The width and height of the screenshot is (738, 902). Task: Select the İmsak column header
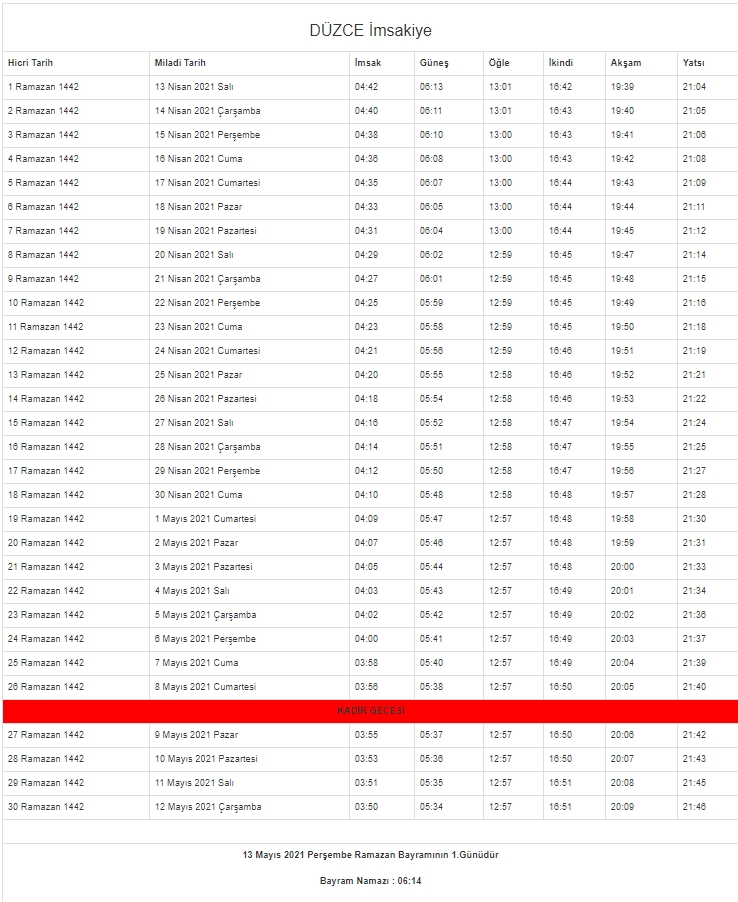pyautogui.click(x=367, y=63)
